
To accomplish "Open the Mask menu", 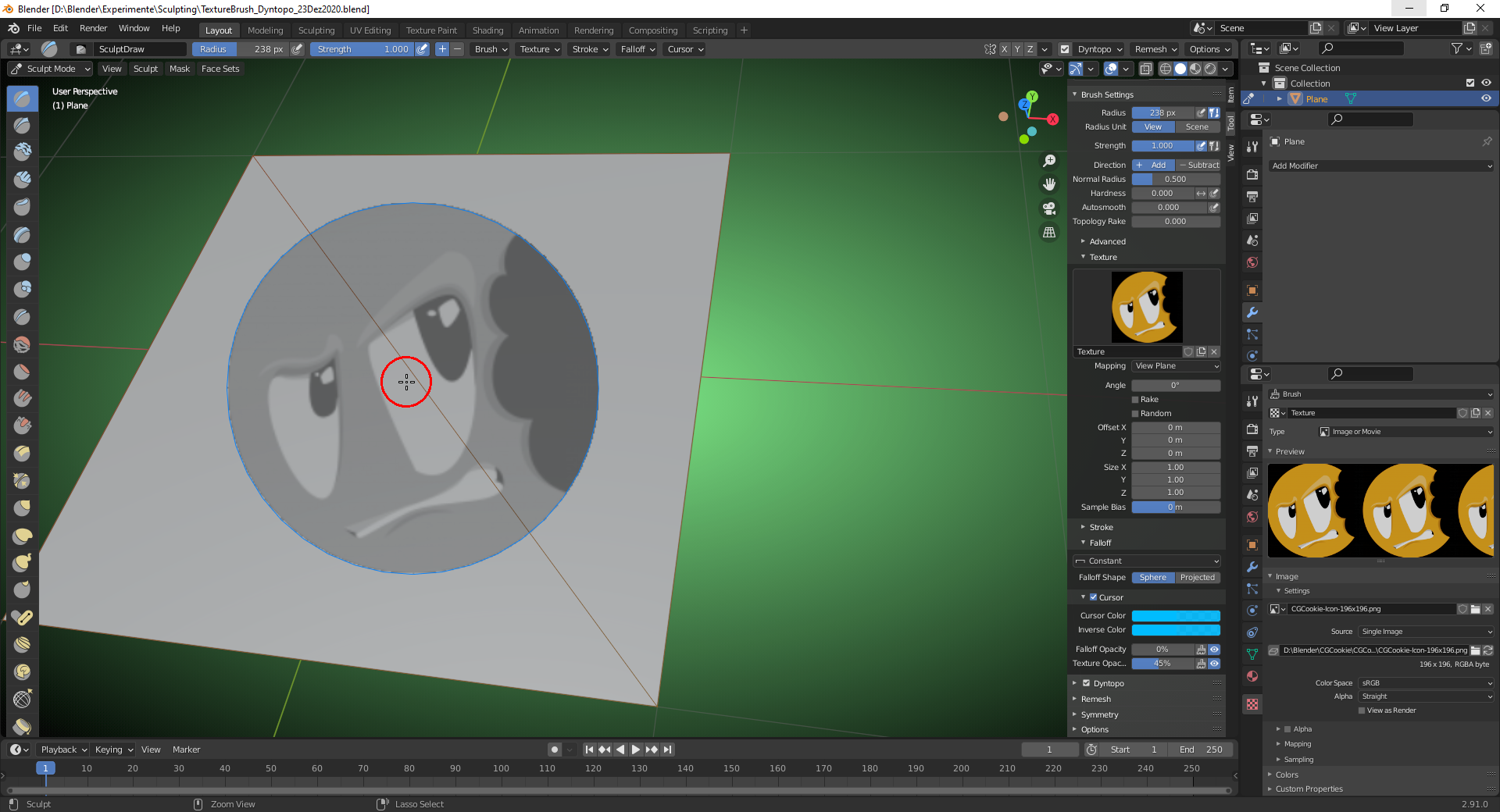I will tap(180, 69).
